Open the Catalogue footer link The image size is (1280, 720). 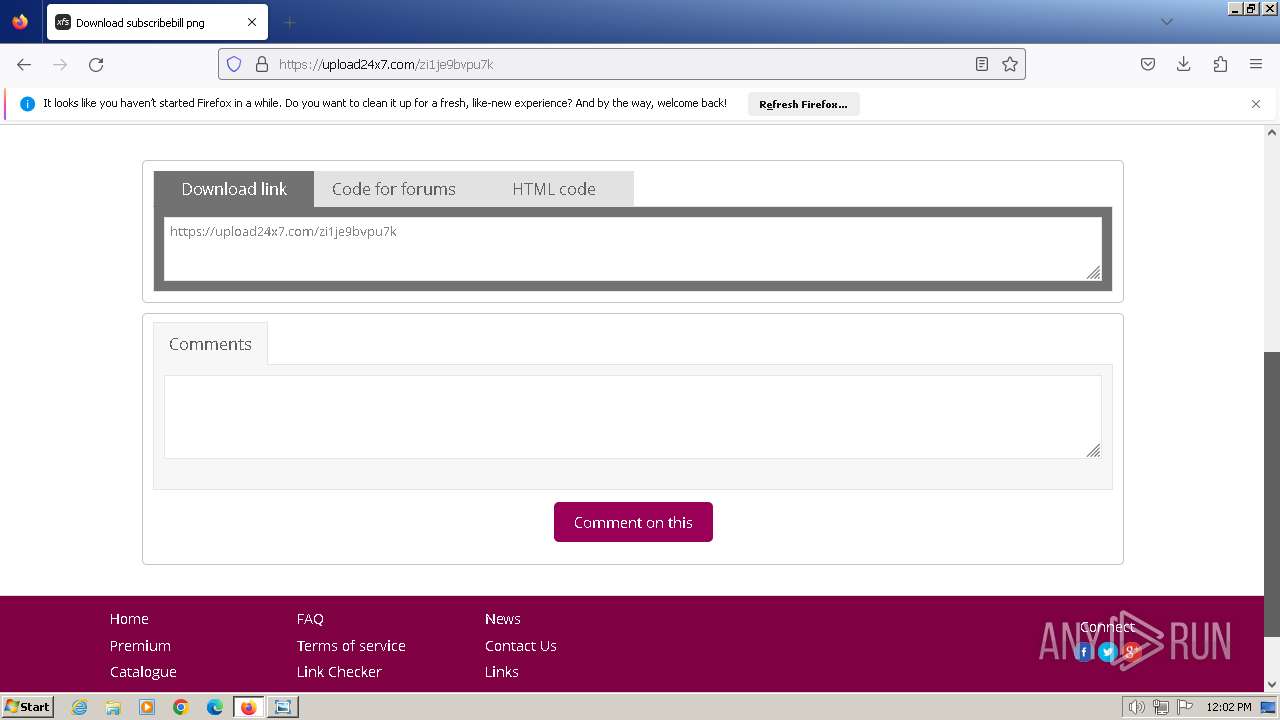pyautogui.click(x=143, y=672)
